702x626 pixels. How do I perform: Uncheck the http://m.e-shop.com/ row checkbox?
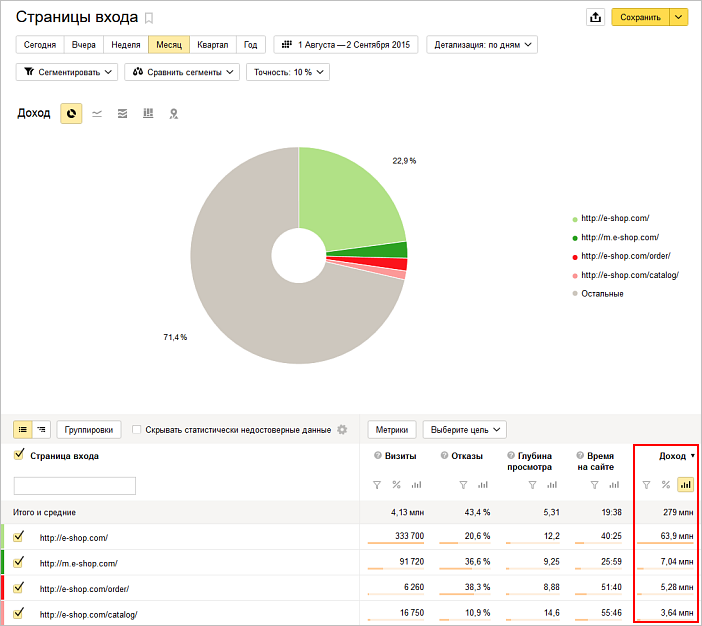tap(19, 562)
